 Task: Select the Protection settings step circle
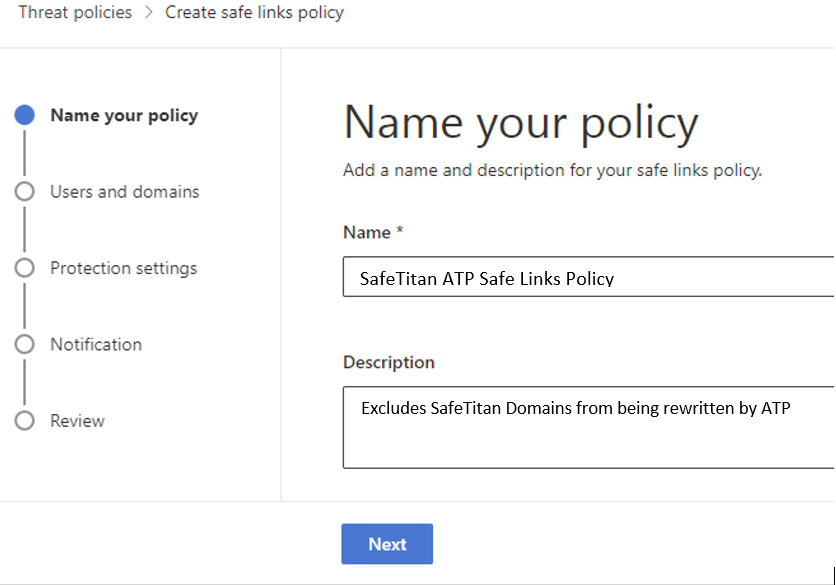coord(25,268)
